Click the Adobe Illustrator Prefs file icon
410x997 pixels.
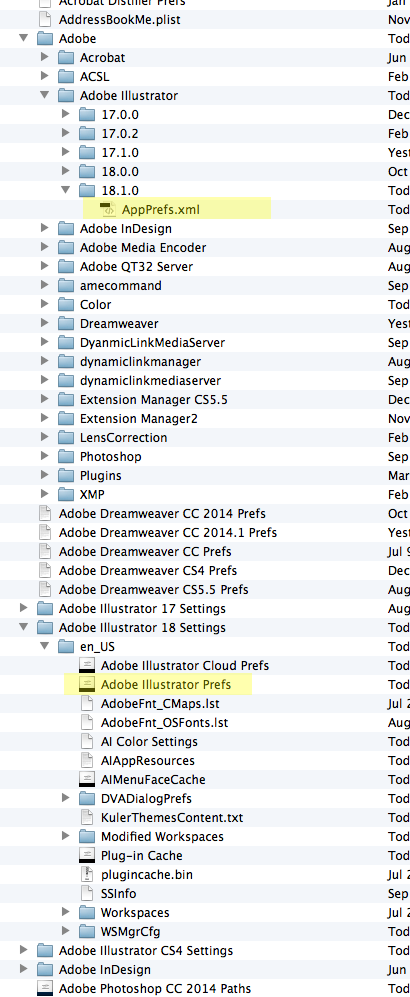pyautogui.click(x=87, y=684)
